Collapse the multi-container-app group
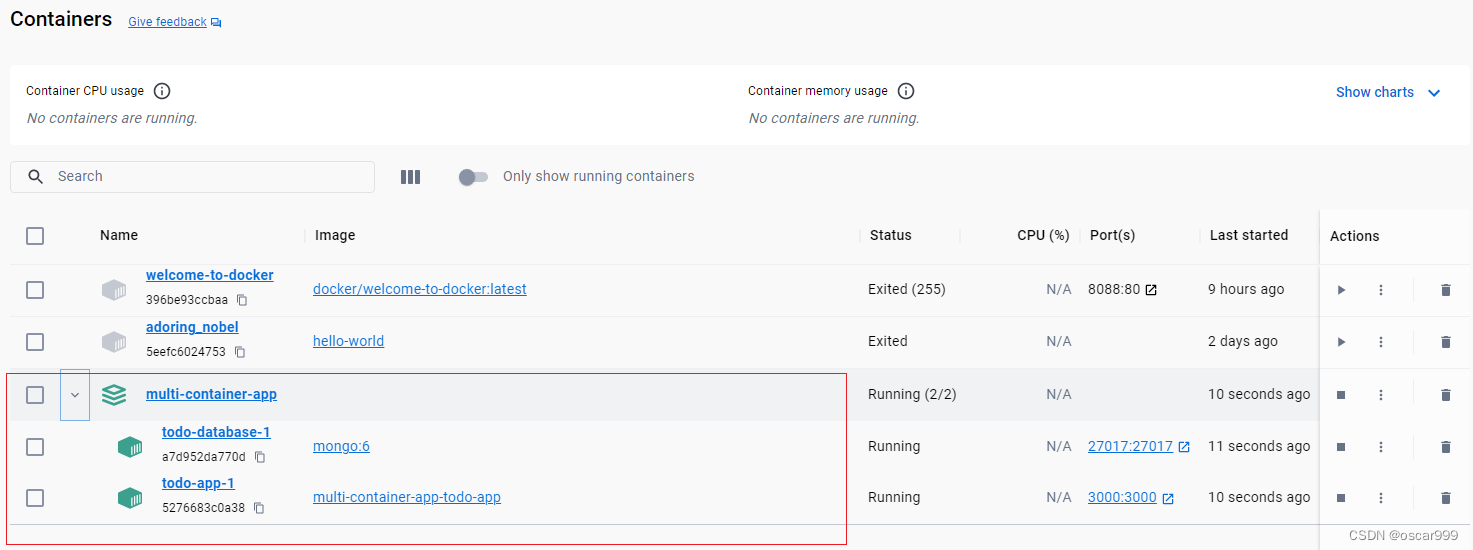 (x=75, y=395)
